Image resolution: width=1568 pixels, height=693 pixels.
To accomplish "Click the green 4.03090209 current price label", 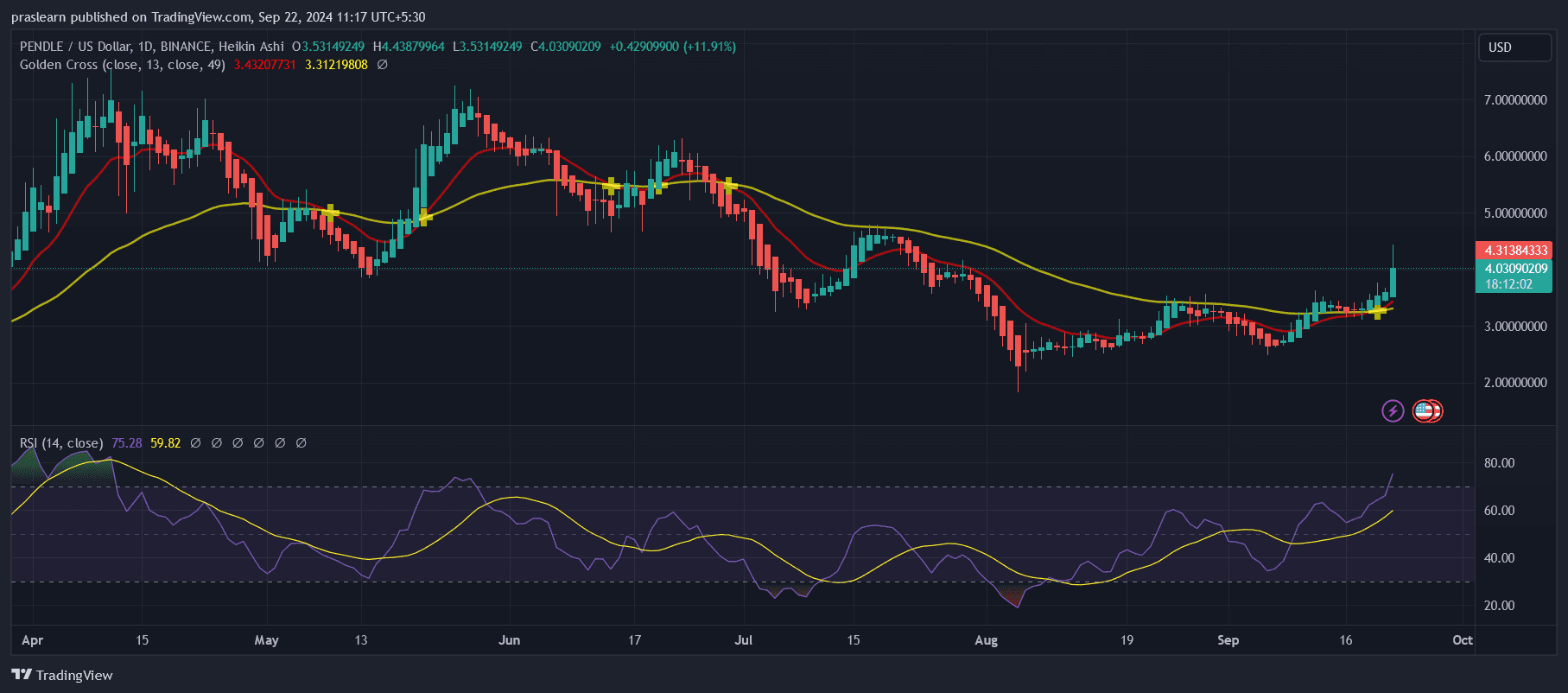I will pos(1514,269).
